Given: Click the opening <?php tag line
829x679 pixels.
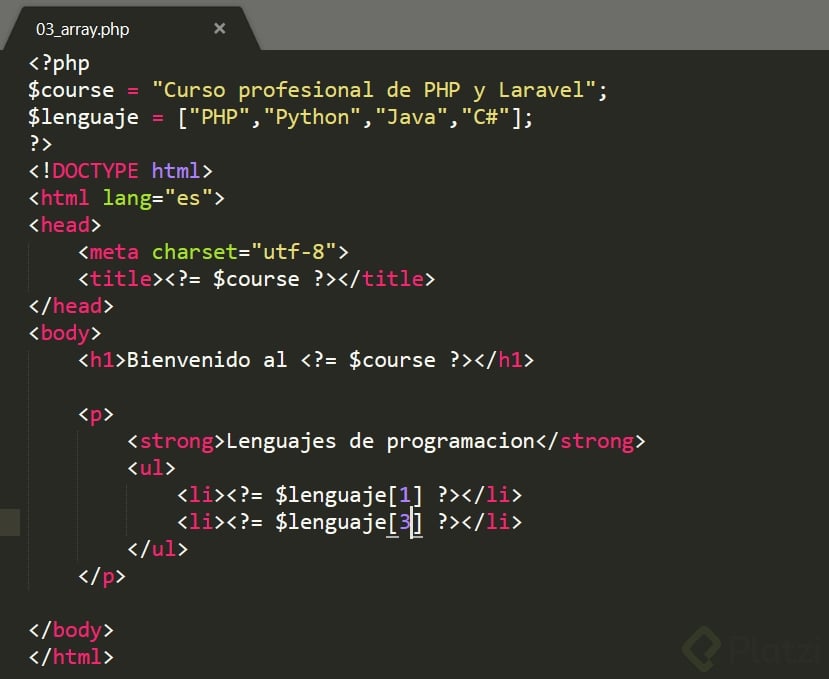Looking at the screenshot, I should 59,63.
